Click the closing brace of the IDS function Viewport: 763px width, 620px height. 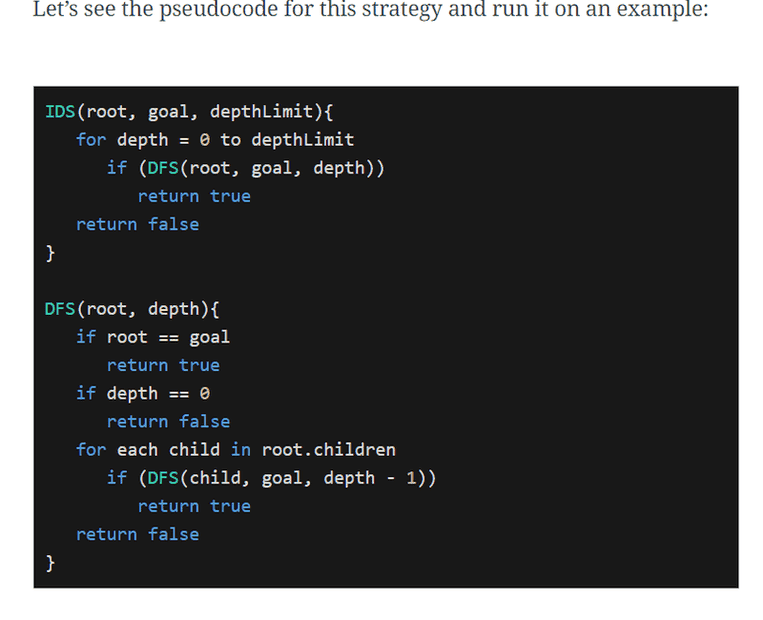50,252
